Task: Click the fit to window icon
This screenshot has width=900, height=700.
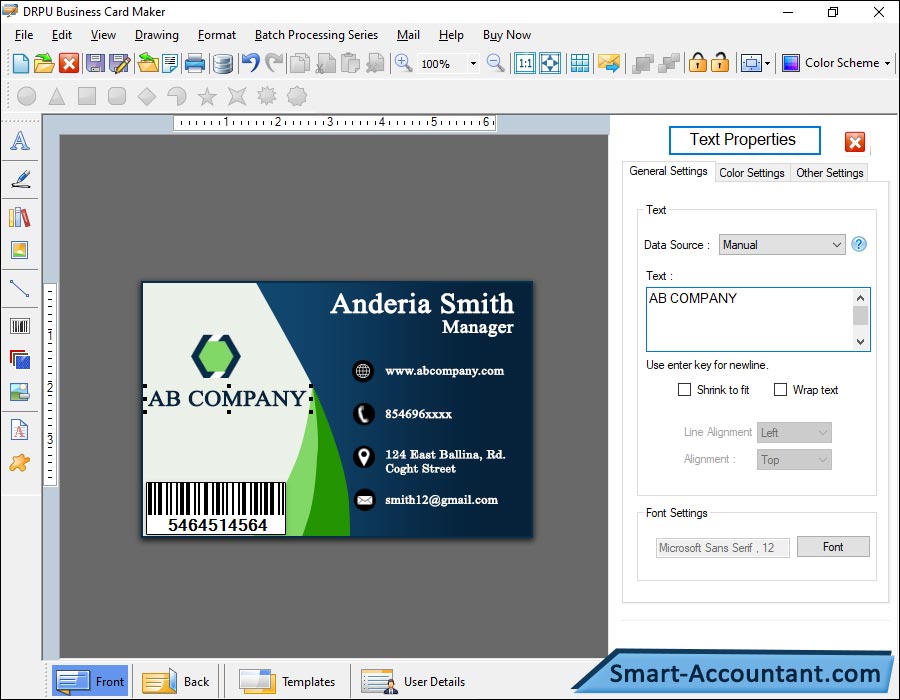Action: (550, 63)
